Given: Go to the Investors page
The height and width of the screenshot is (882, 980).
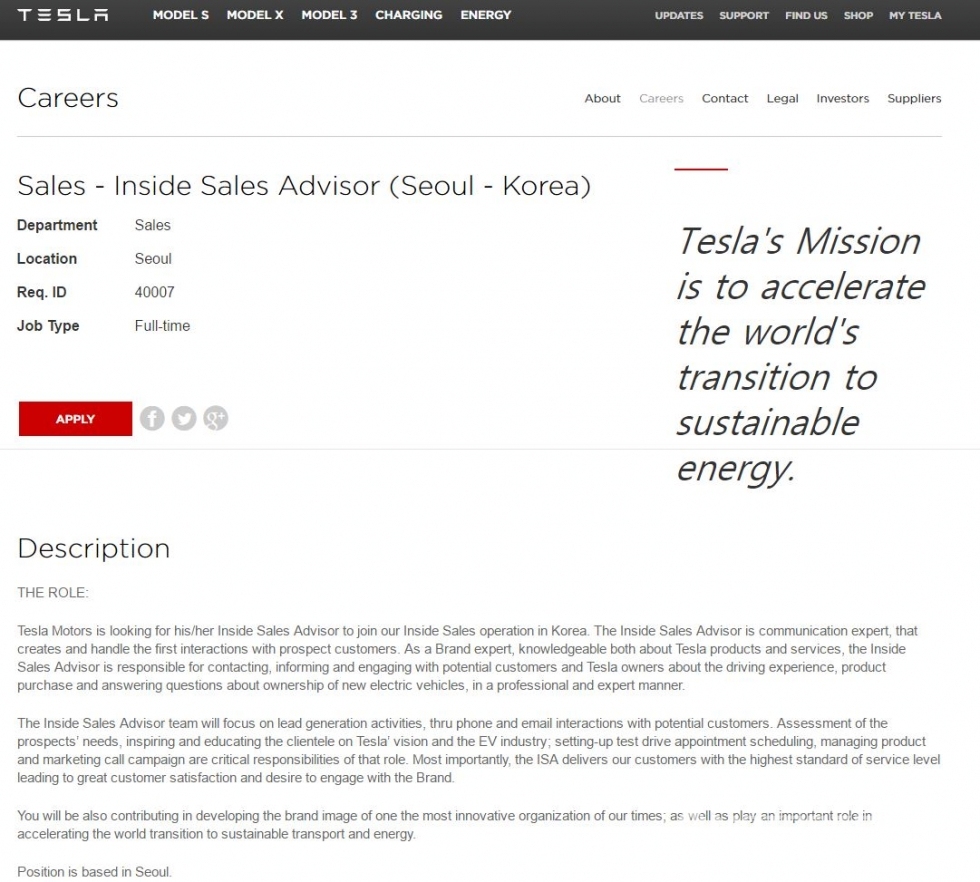Looking at the screenshot, I should point(843,98).
